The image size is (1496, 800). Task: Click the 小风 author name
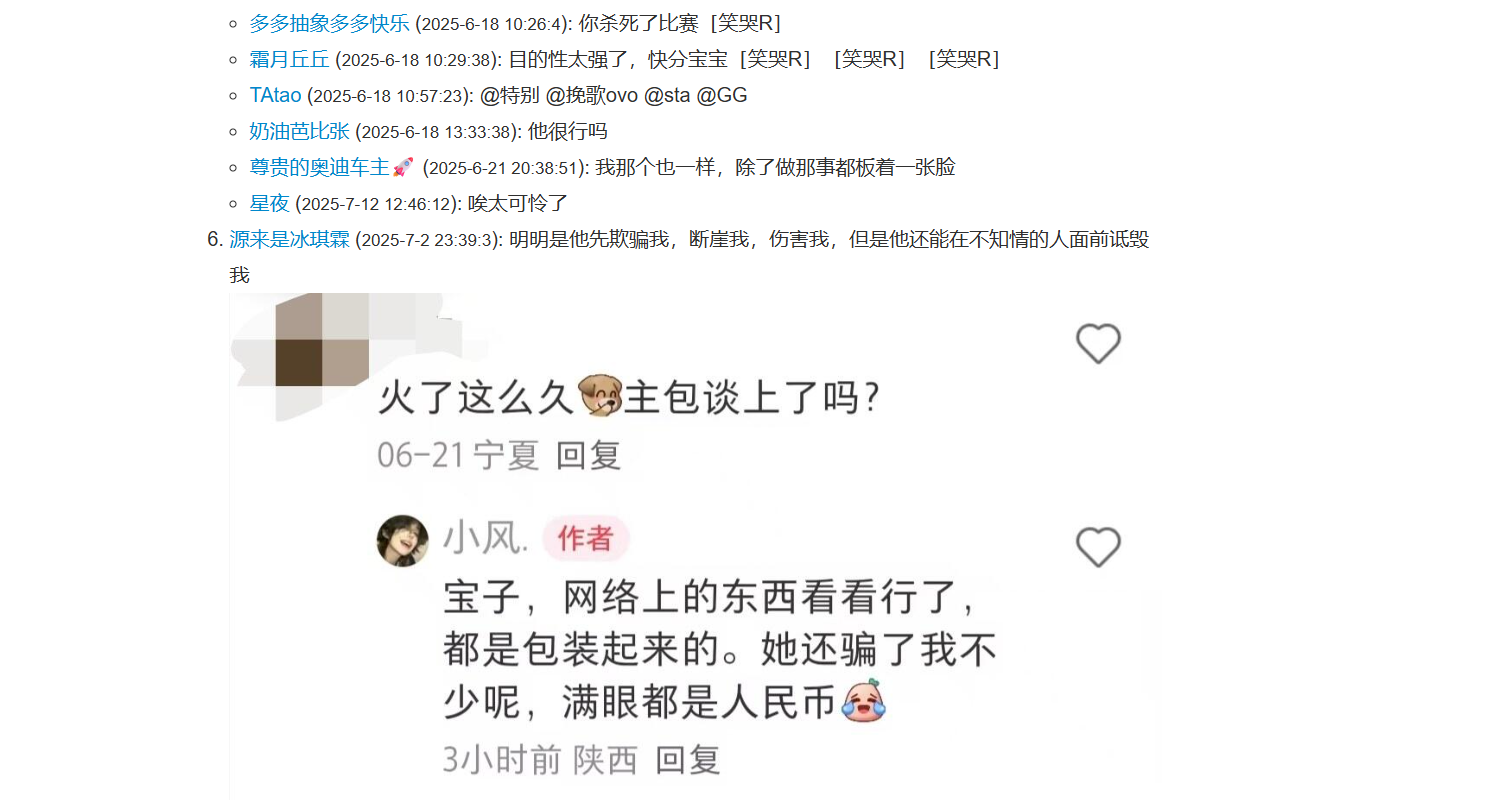(484, 540)
